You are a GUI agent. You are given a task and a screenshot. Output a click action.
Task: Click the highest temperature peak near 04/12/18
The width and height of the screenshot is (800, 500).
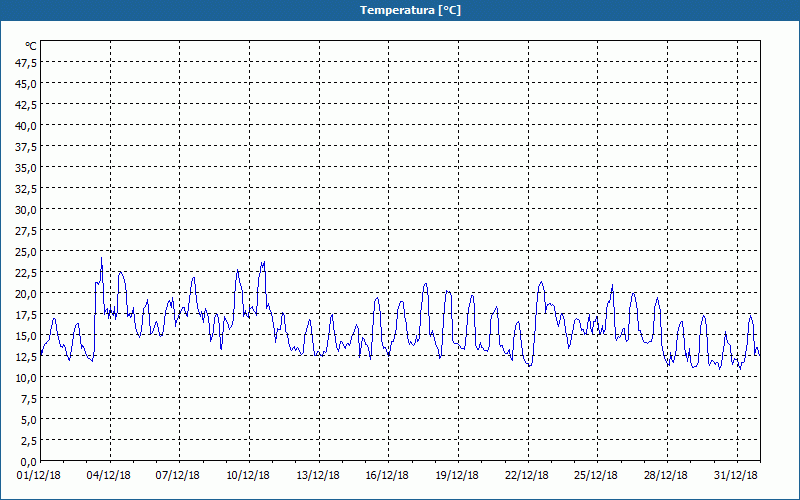tap(101, 258)
